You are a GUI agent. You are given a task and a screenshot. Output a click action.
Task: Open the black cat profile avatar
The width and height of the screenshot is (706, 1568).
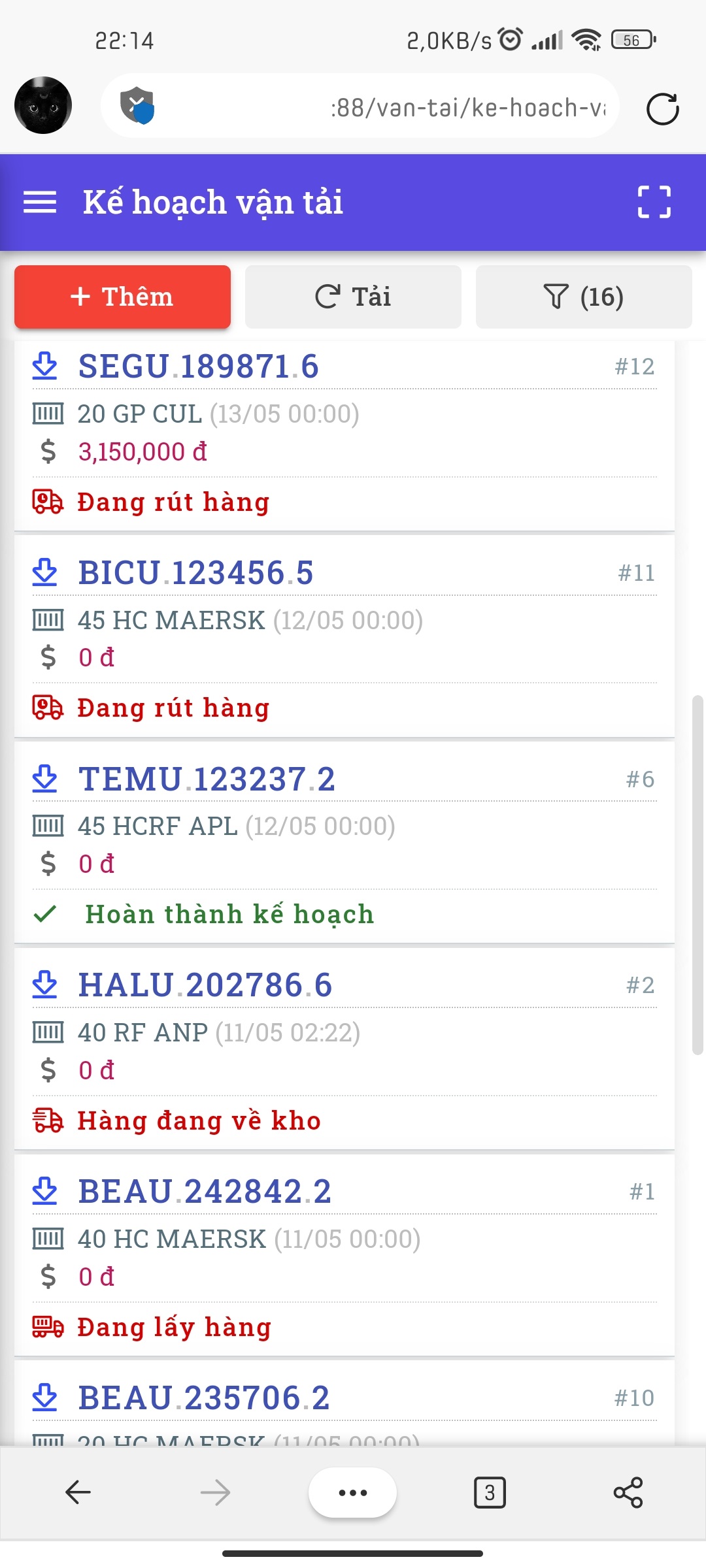[x=43, y=105]
